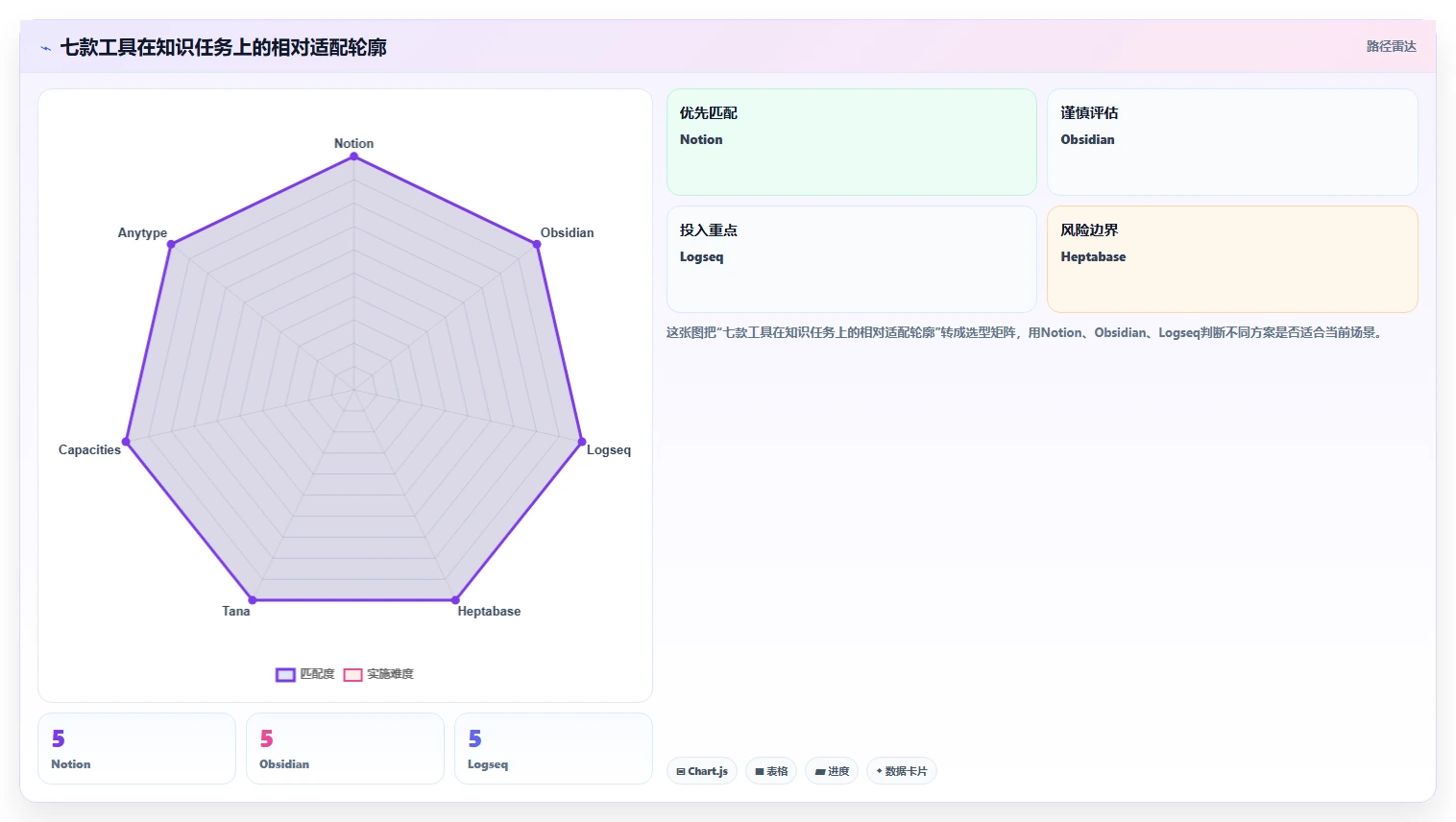Click the description paragraph starting 这张图把
Viewport: 1456px width, 822px height.
point(1026,332)
